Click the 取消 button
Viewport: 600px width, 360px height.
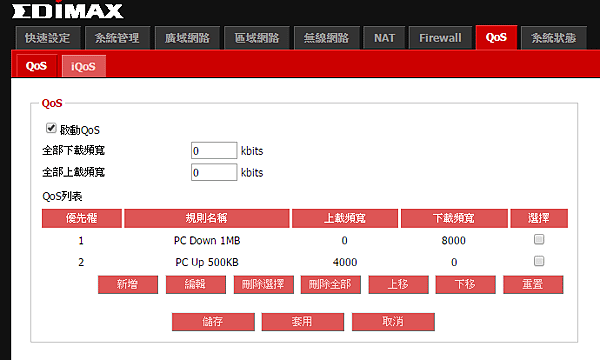click(x=393, y=322)
